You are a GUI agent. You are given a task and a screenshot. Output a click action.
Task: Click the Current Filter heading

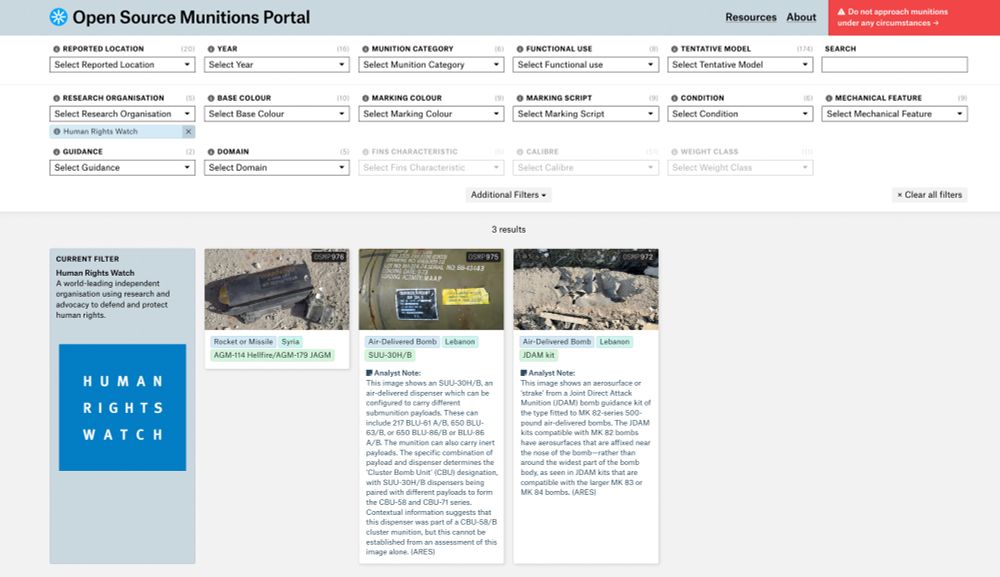click(87, 259)
